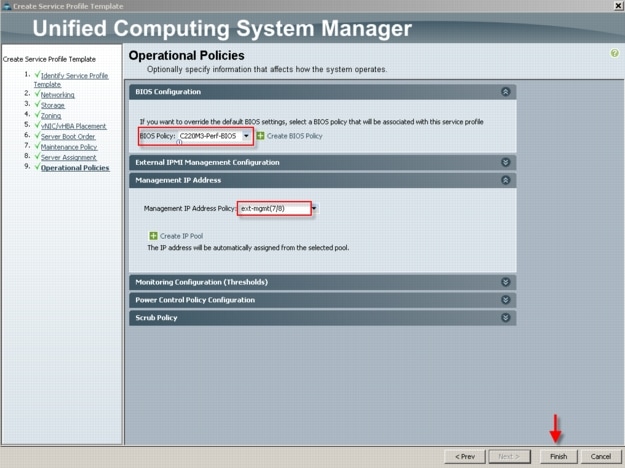Collapse the Management IP Address section
Screen dimensions: 625x468
pos(505,180)
